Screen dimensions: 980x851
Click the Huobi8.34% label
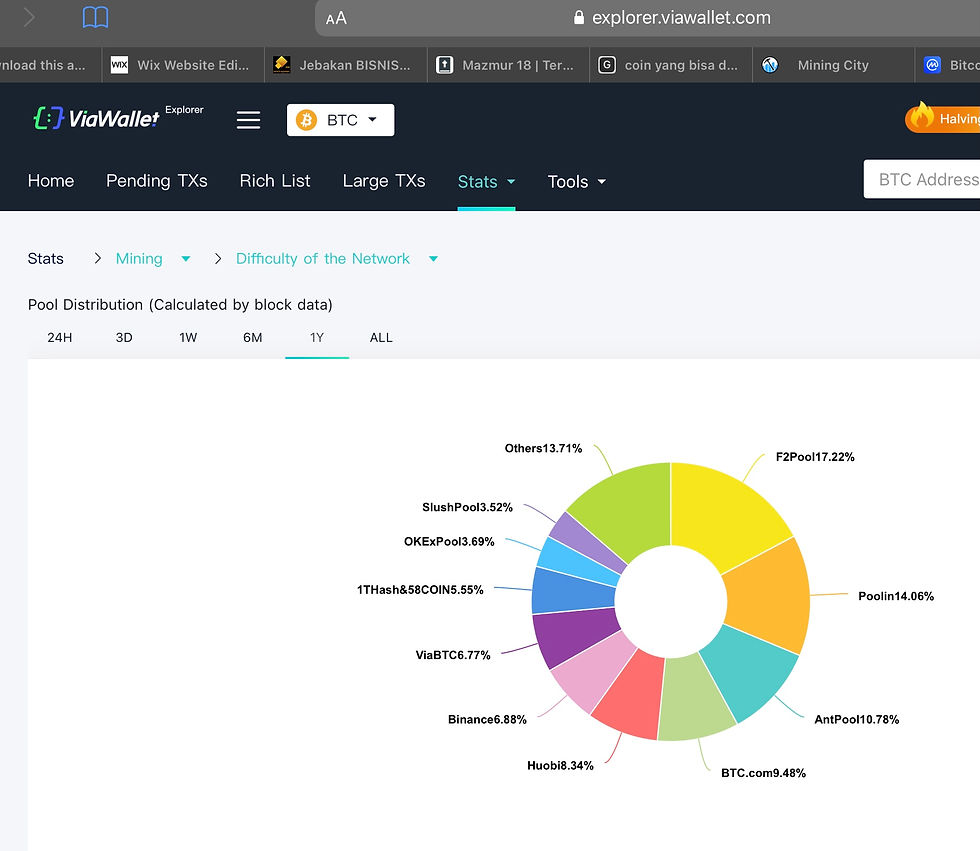pyautogui.click(x=560, y=765)
